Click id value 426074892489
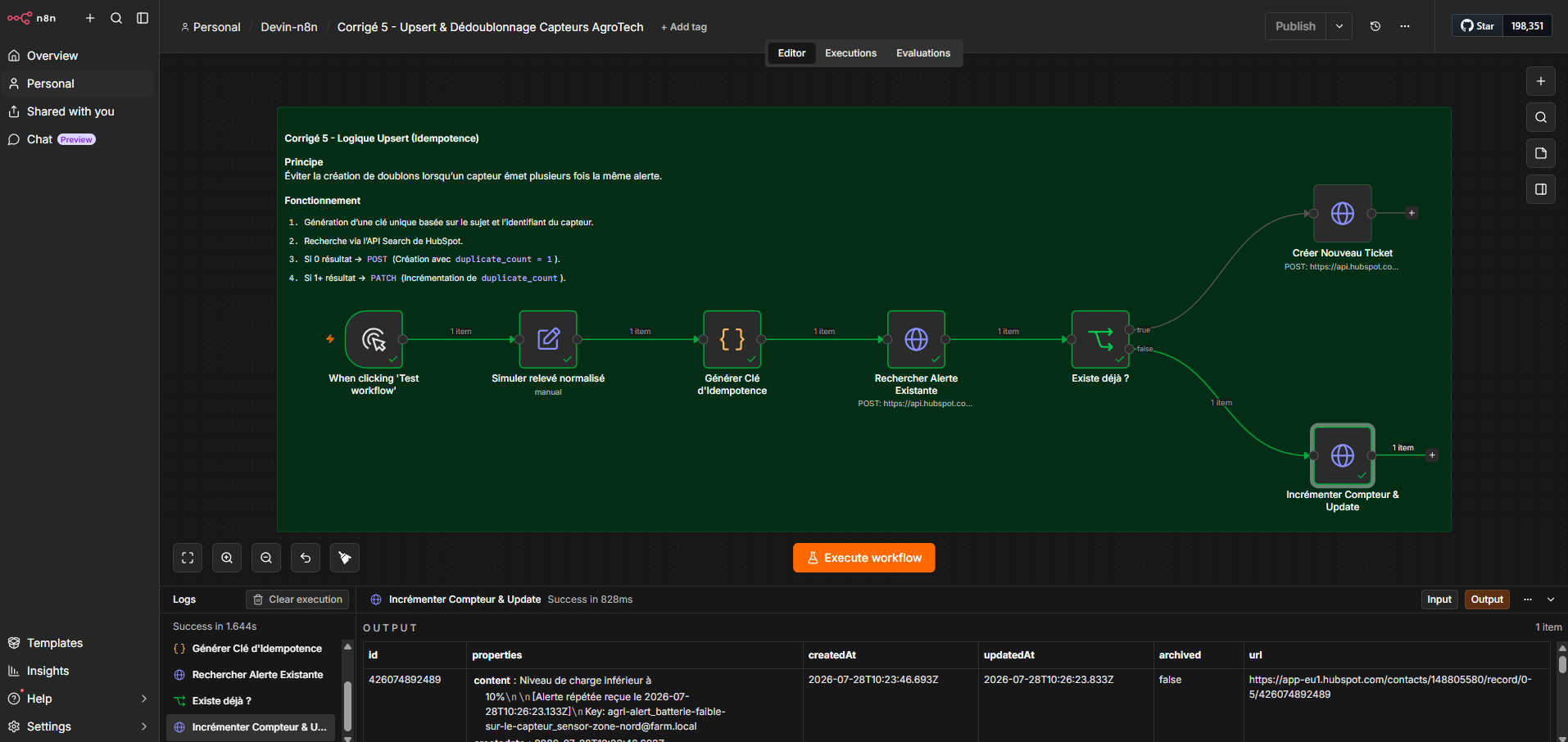1568x742 pixels. 405,680
